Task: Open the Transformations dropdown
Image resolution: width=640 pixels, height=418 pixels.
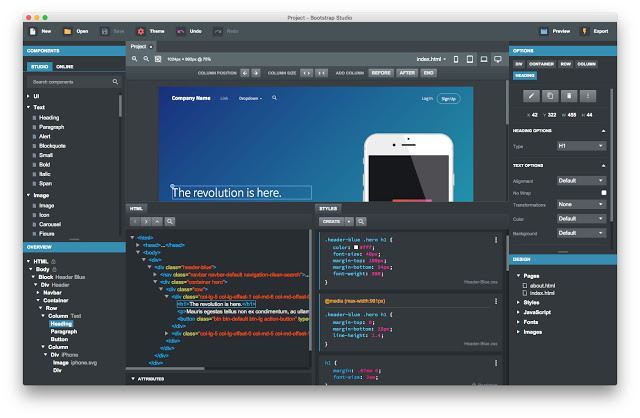Action: pyautogui.click(x=581, y=205)
